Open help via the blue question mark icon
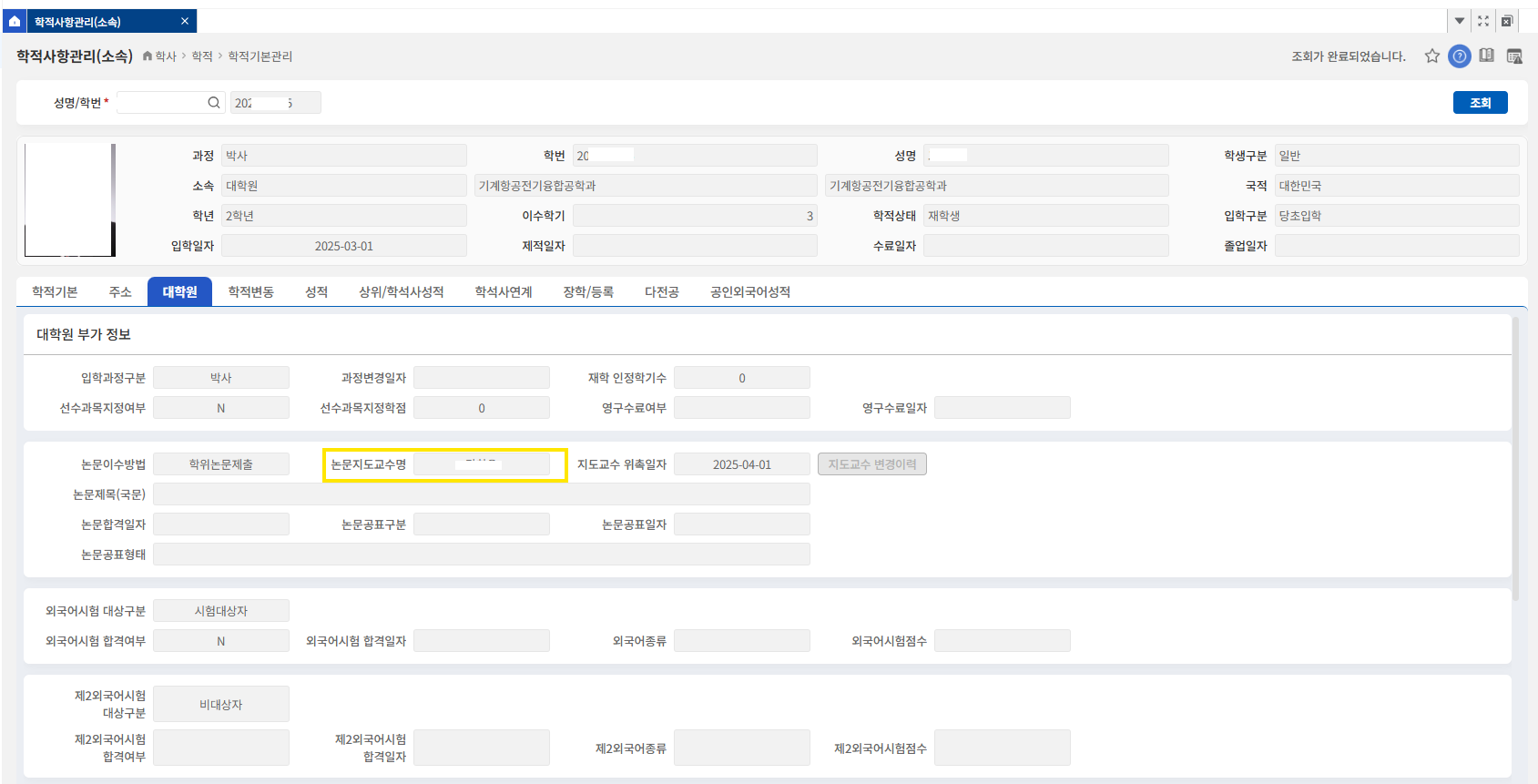 click(1460, 56)
